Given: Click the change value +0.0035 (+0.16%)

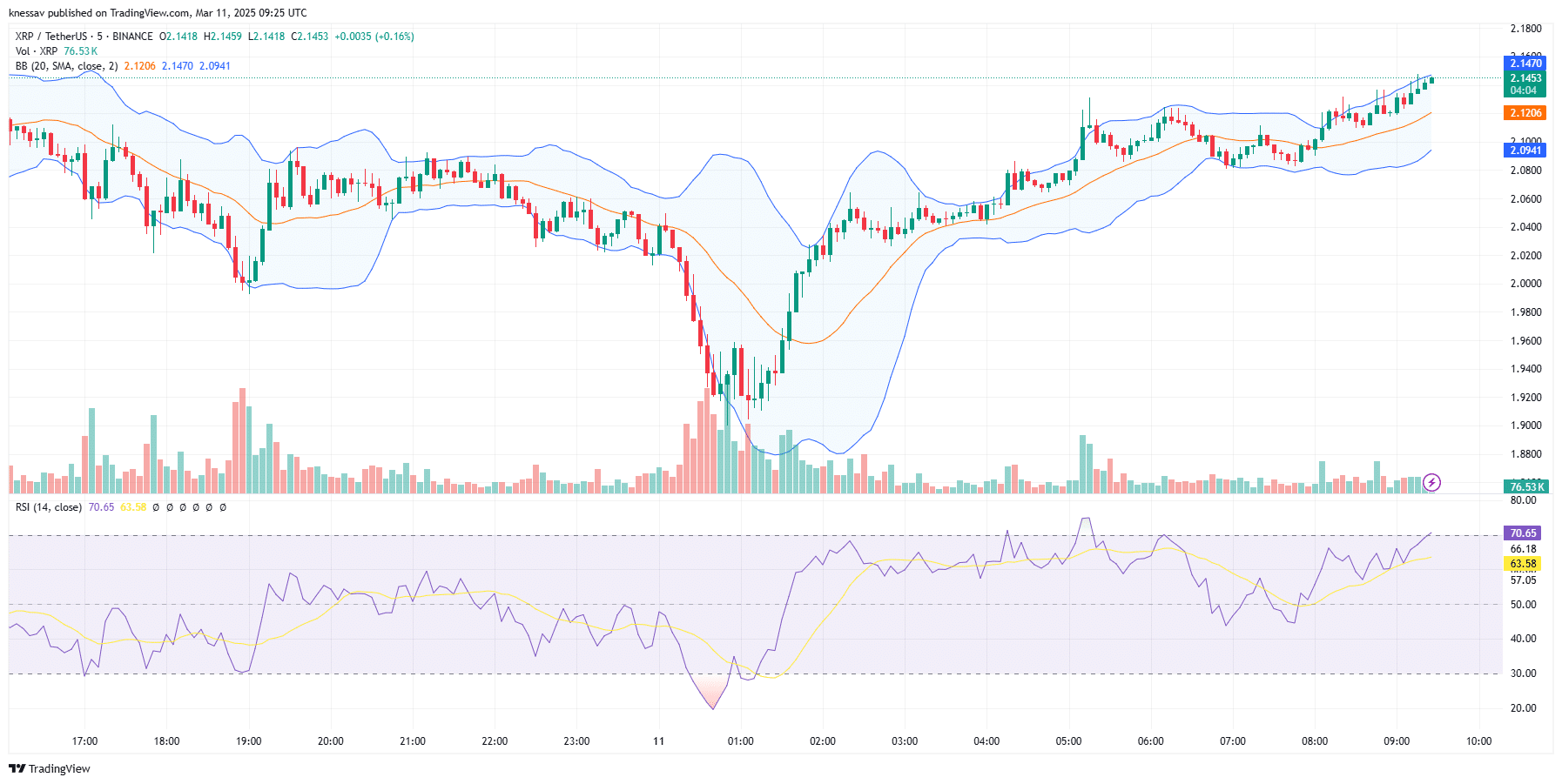Looking at the screenshot, I should tap(374, 37).
